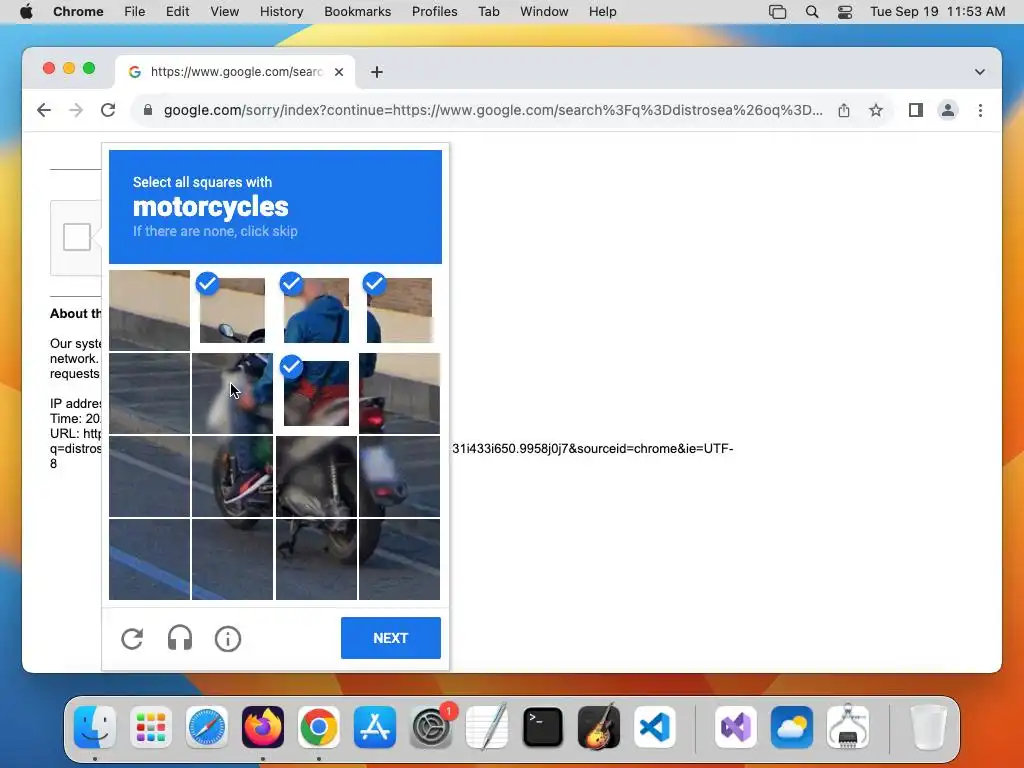Screen dimensions: 1024x768
Task: Select tile with rider's red sneaker
Action: (232, 477)
